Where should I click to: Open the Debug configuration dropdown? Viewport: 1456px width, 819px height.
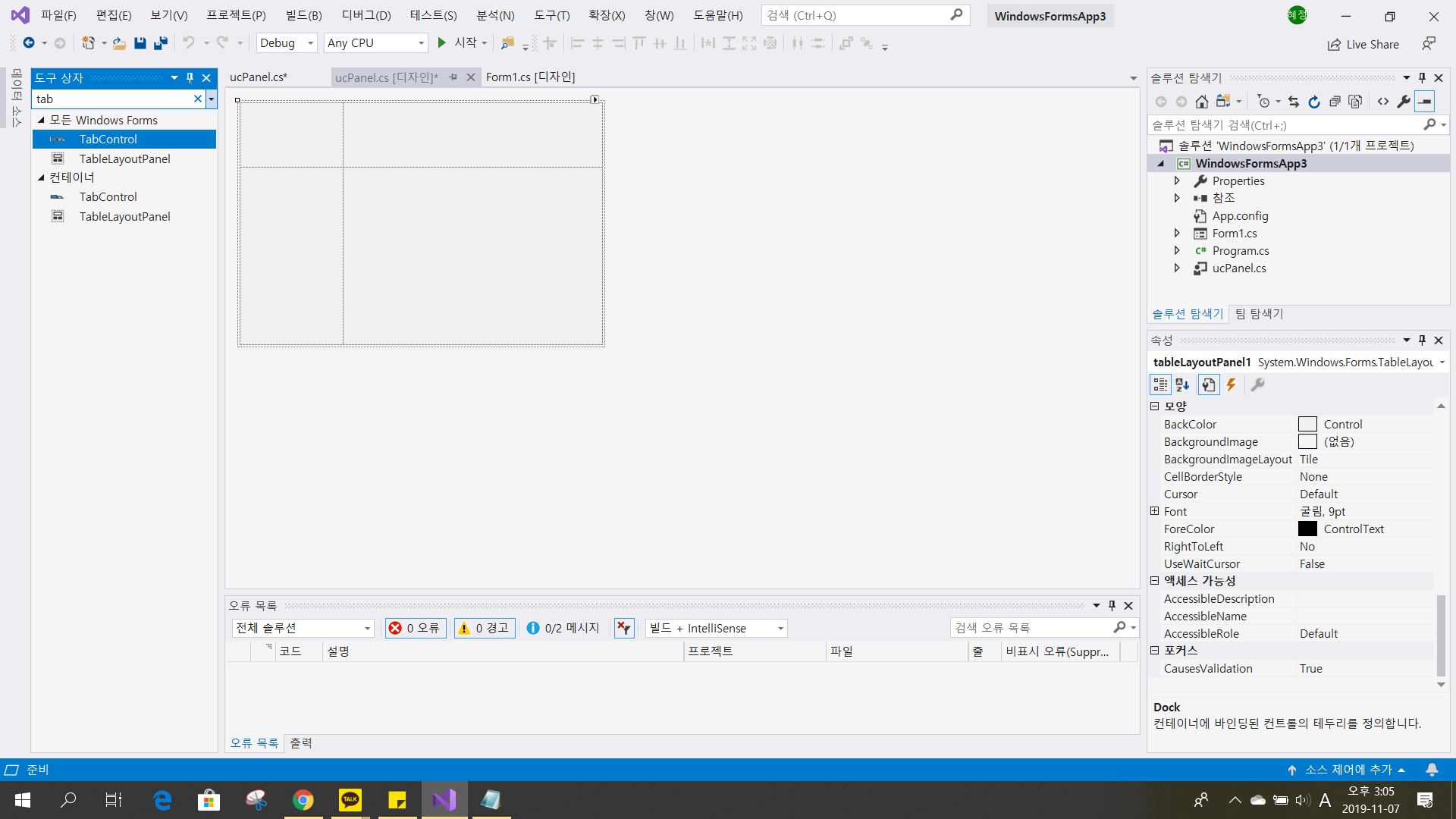tap(287, 43)
